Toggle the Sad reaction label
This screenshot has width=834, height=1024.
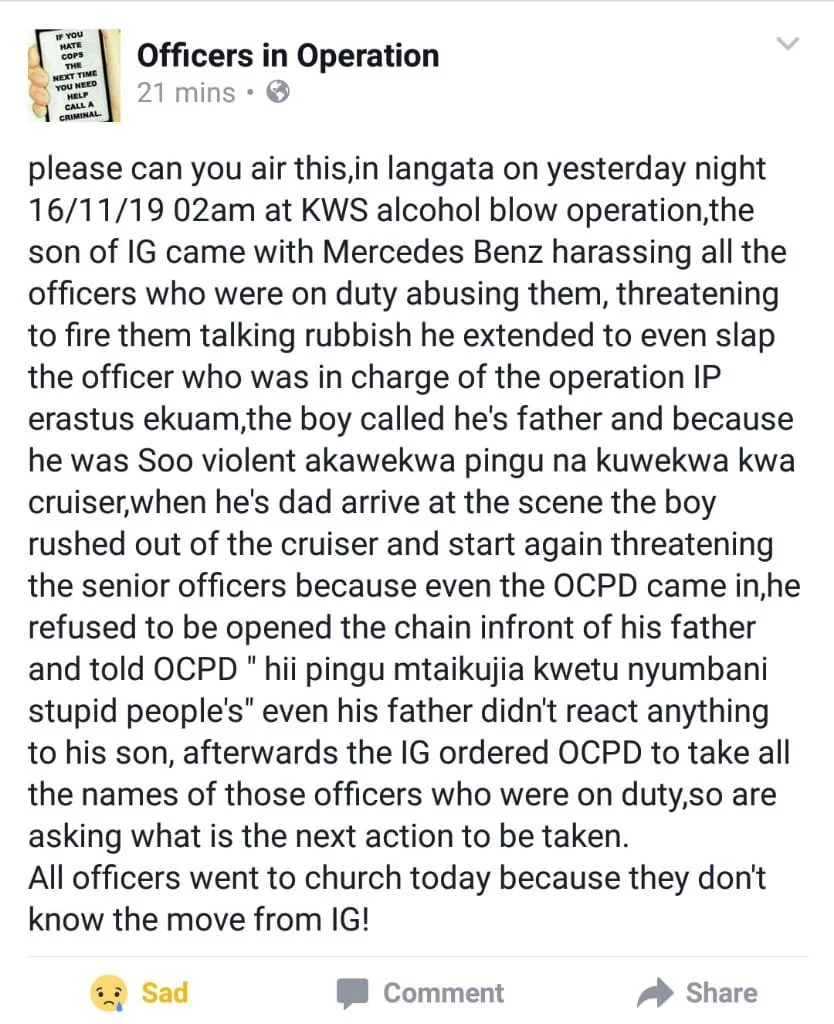tap(164, 992)
